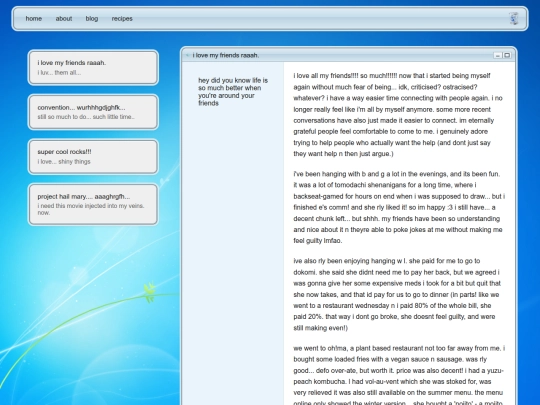The image size is (540, 405).
Task: Open the 'convention... wurhhhgdjghfk...' post card
Action: [x=93, y=112]
